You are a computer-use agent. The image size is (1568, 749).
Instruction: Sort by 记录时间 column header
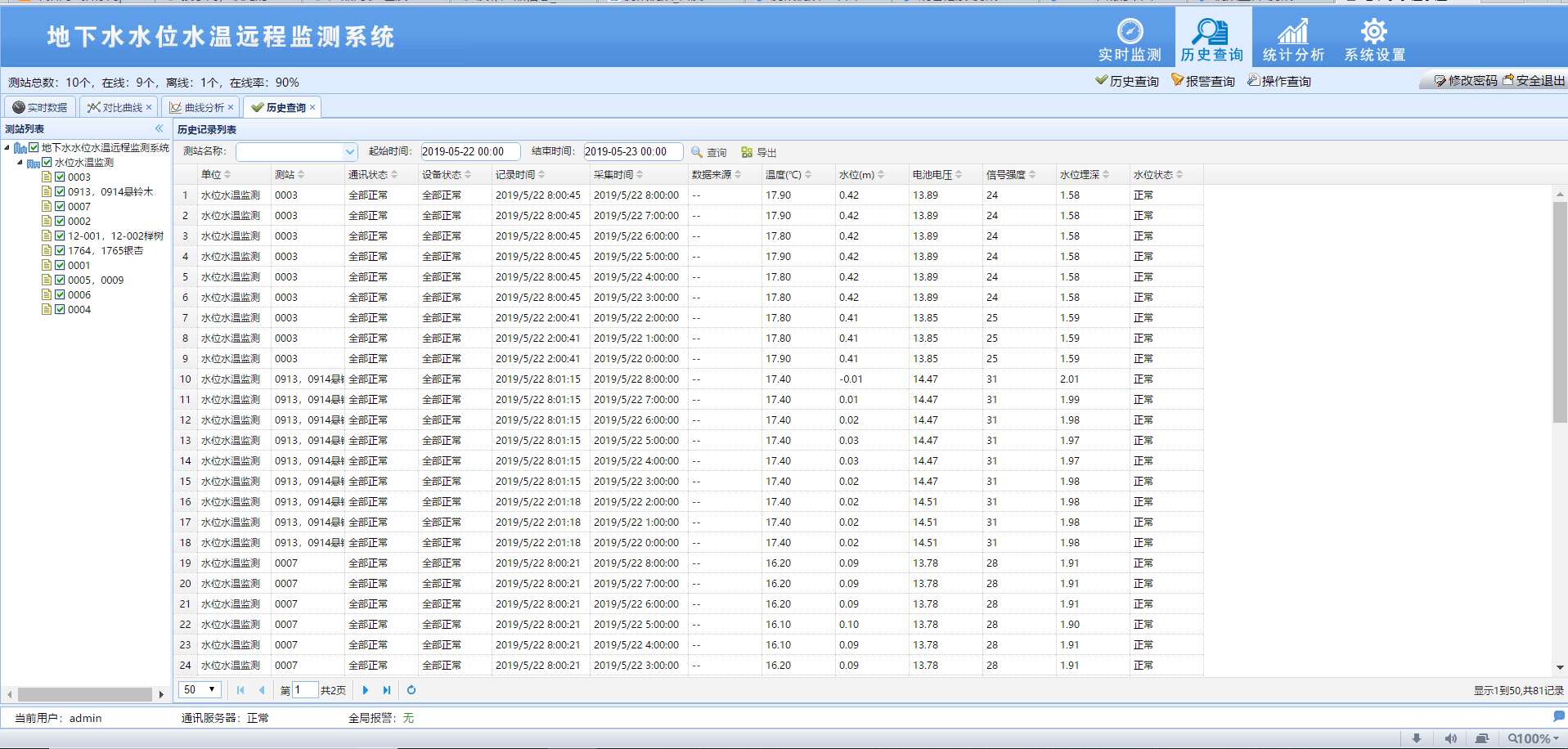pyautogui.click(x=519, y=174)
